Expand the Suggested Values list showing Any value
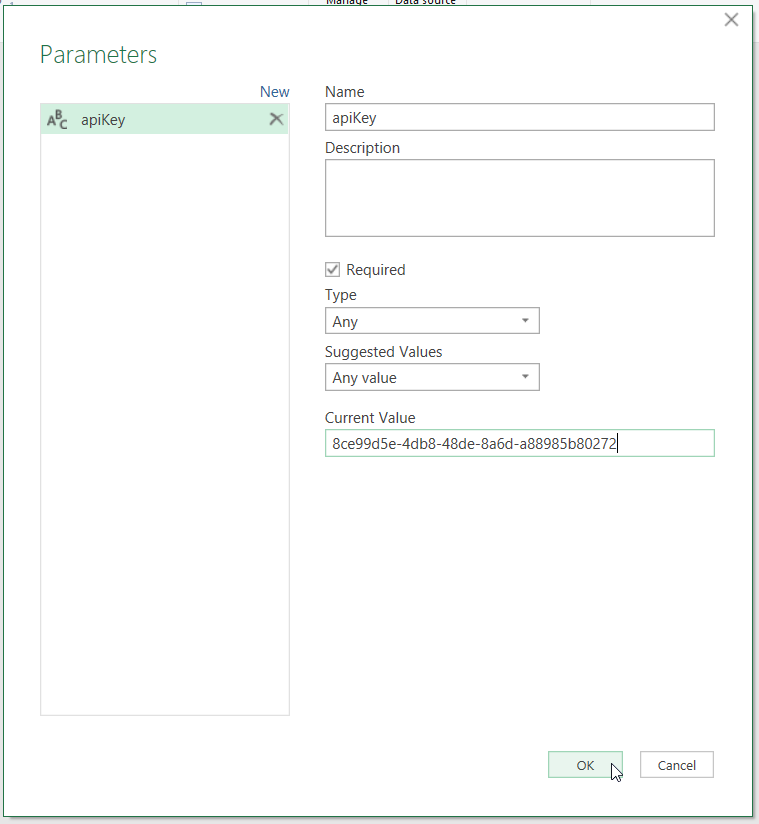759x824 pixels. [x=432, y=377]
